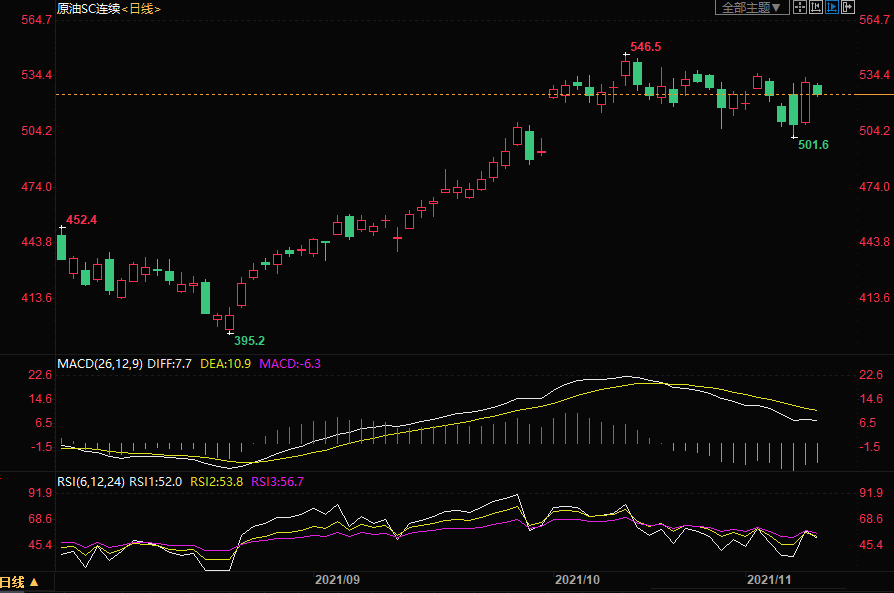
Task: Click the 2021/09 date on time axis
Action: (337, 579)
